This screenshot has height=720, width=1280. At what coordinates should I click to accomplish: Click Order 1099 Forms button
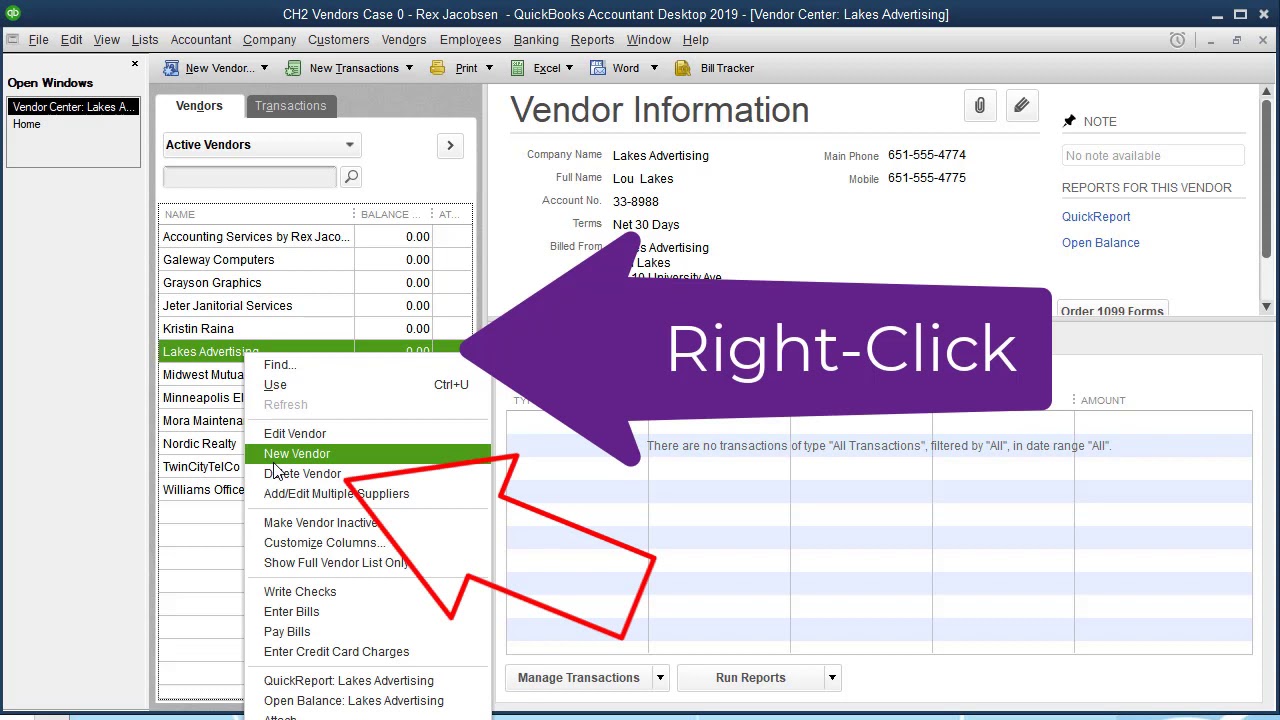pos(1112,309)
